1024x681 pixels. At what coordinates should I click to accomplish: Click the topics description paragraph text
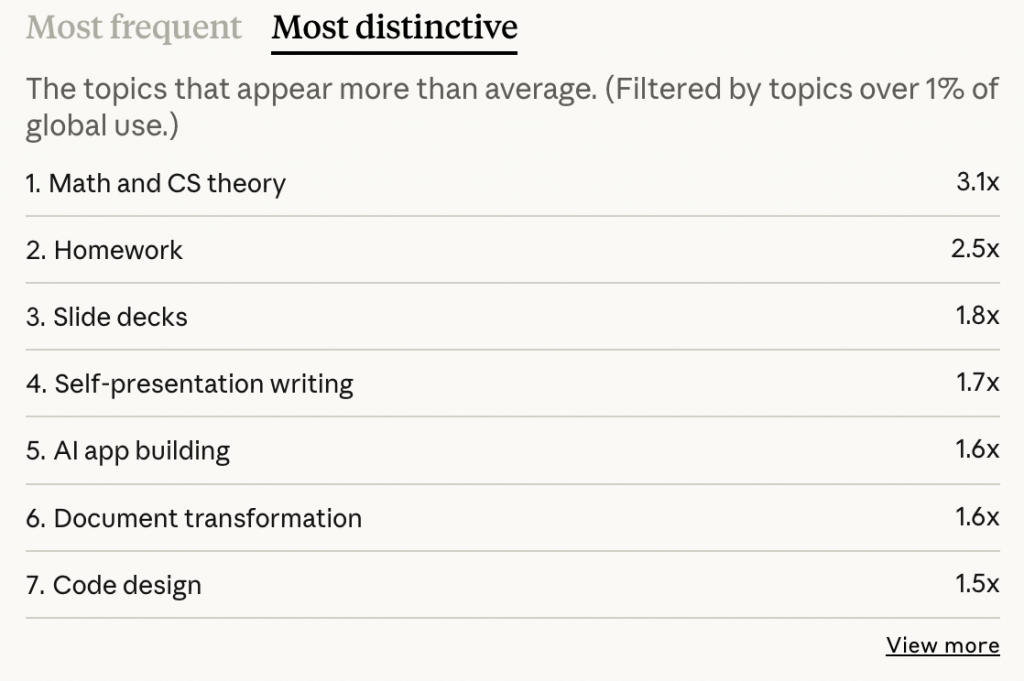pyautogui.click(x=513, y=107)
